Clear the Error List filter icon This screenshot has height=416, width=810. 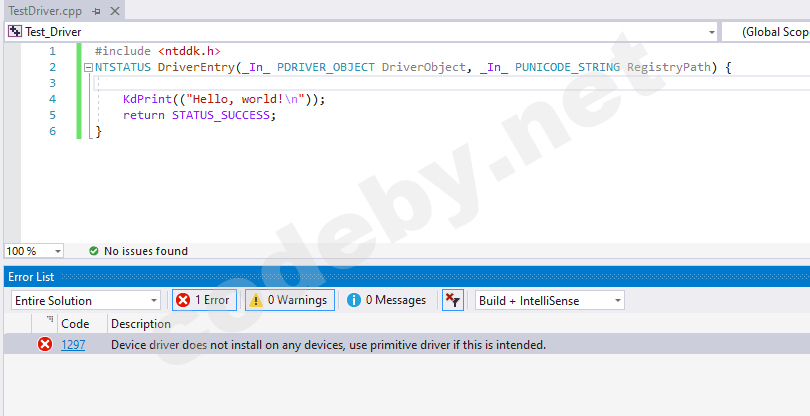click(x=452, y=300)
